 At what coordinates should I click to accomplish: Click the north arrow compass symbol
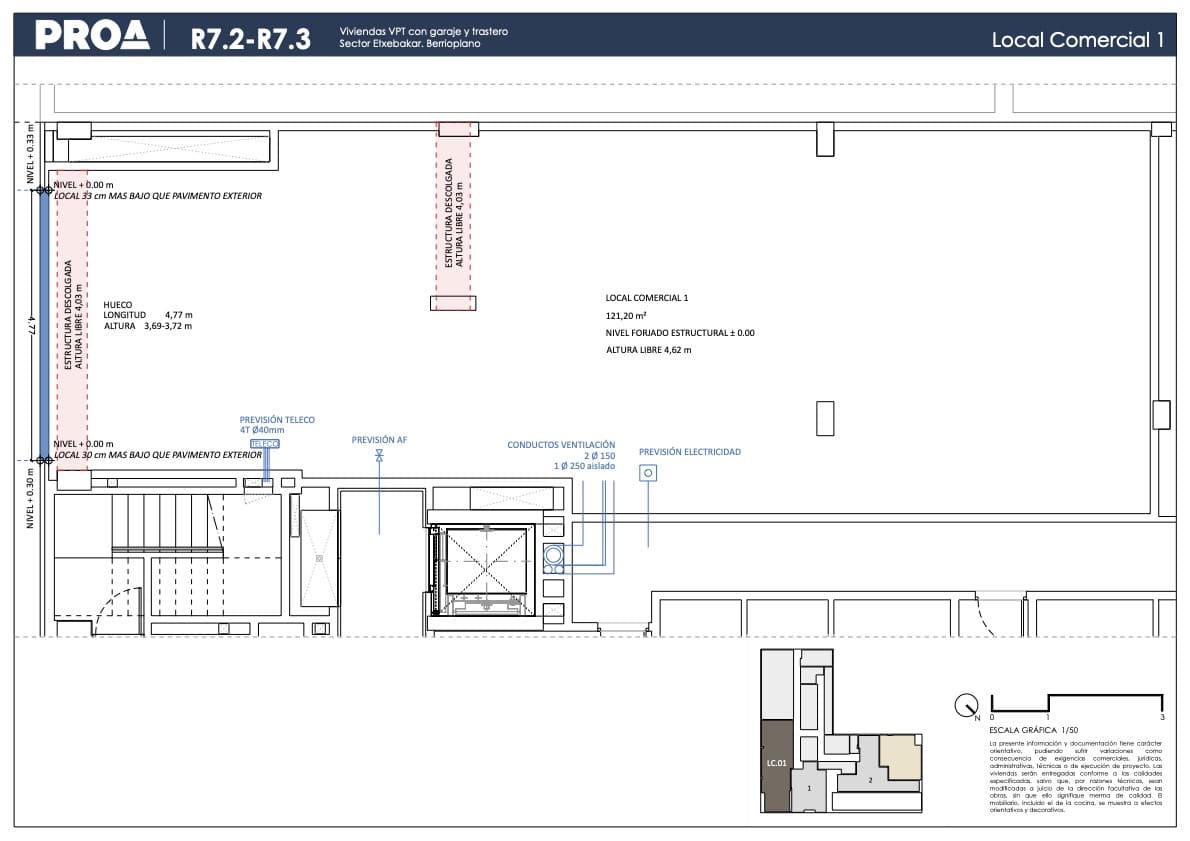point(966,705)
